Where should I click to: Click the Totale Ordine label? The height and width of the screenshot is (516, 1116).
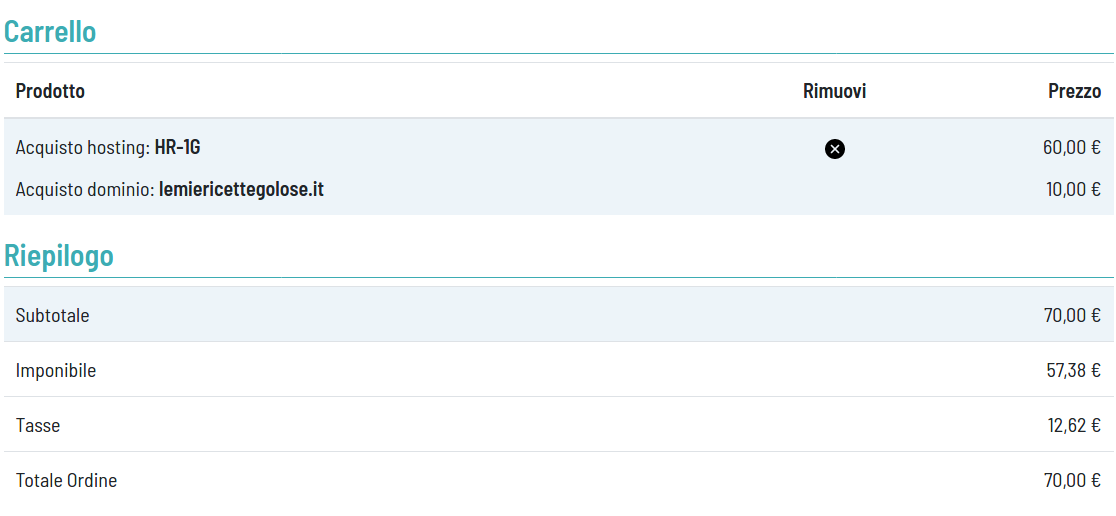66,480
